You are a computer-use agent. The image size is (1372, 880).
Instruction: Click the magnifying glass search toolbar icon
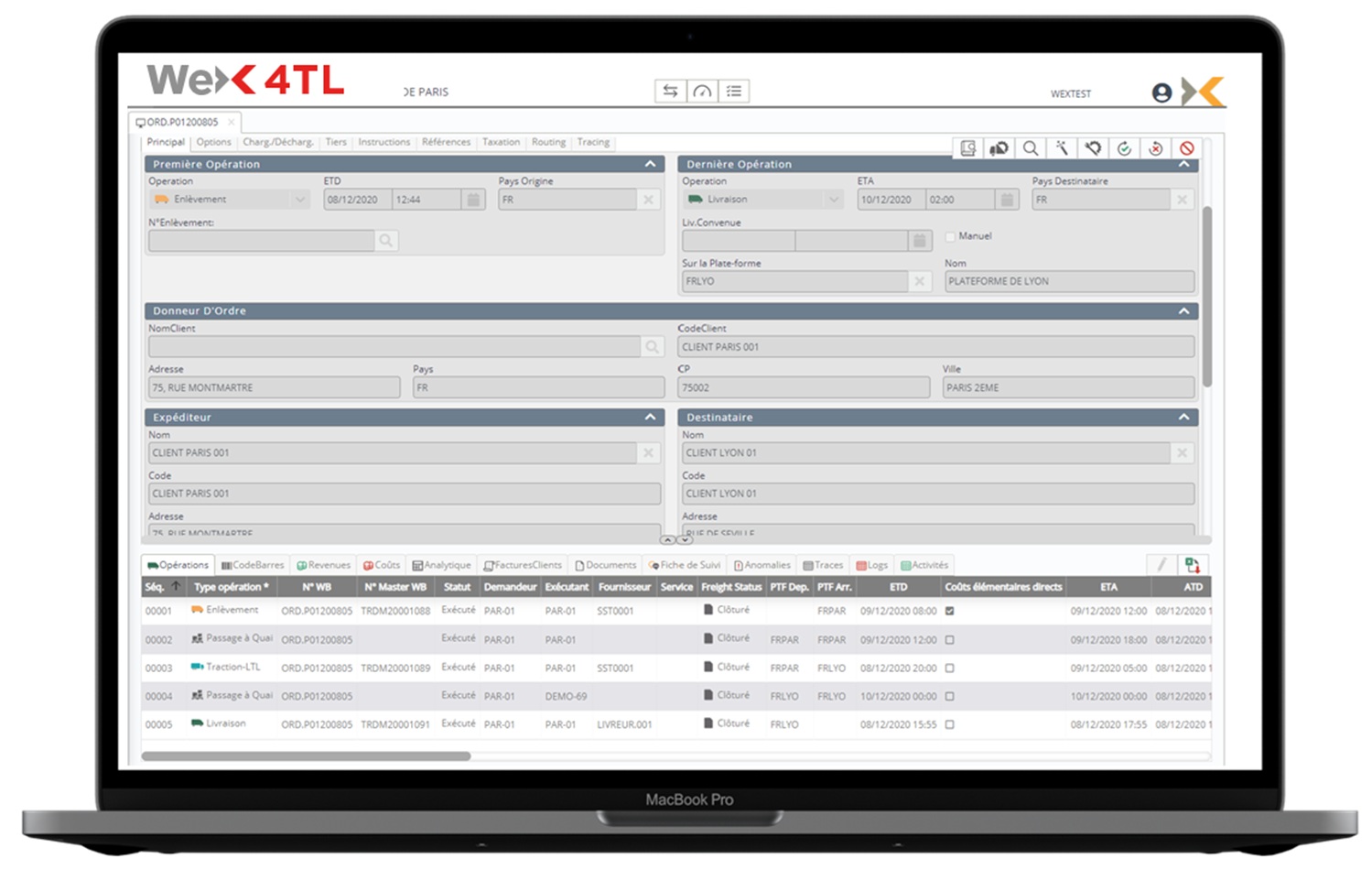point(1030,148)
